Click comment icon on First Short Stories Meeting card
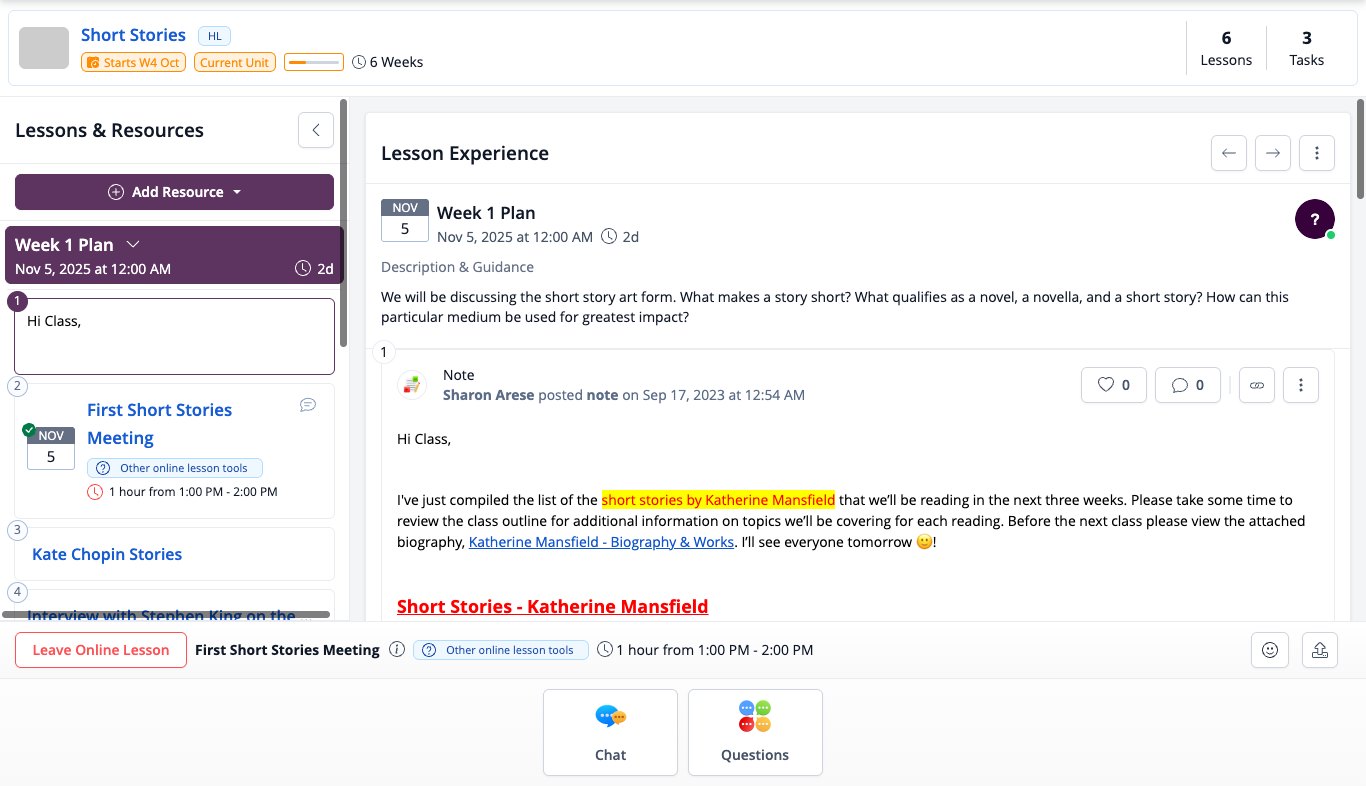 point(308,405)
